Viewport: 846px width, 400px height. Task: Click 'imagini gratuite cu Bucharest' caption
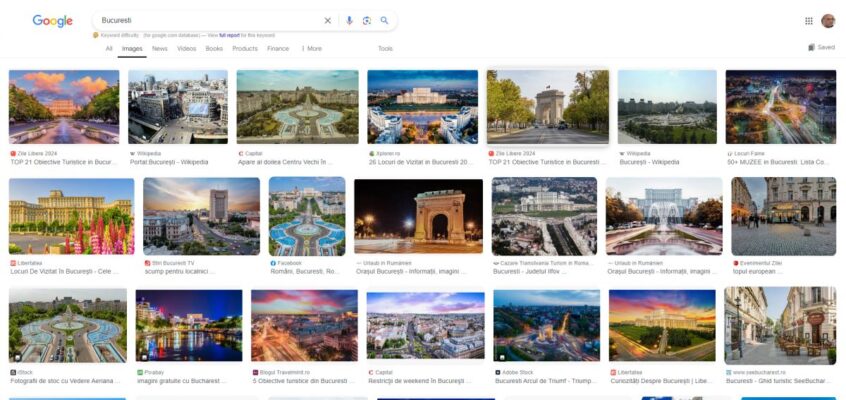(x=181, y=381)
